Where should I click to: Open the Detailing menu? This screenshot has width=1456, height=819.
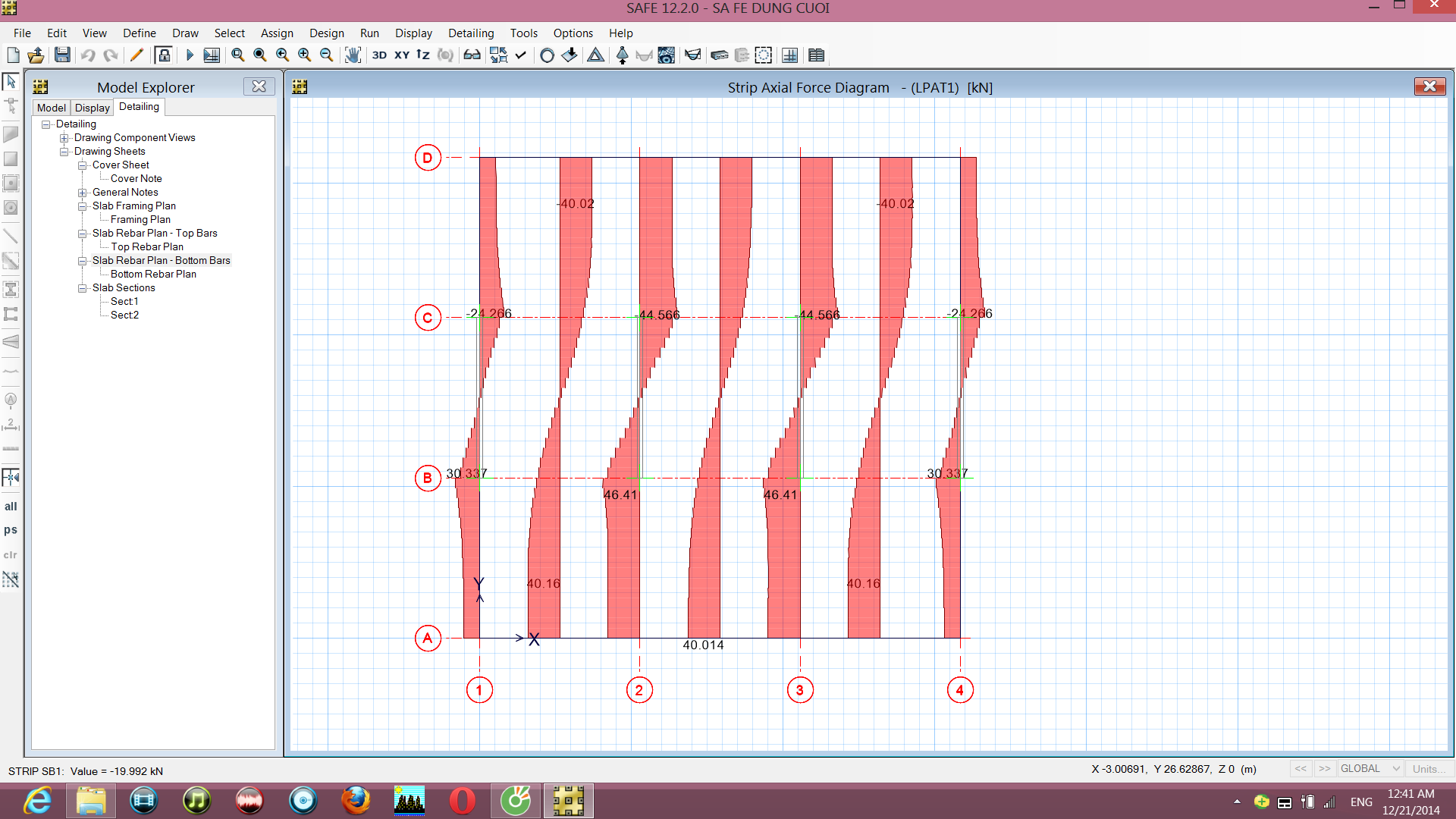coord(471,33)
